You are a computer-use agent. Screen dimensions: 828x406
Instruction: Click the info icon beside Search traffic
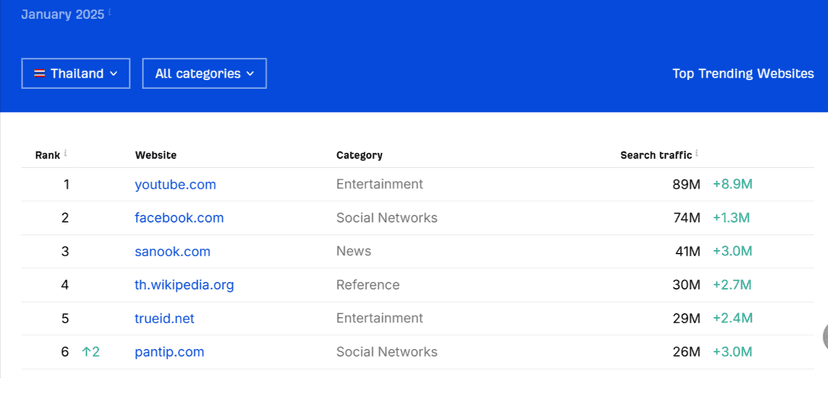697,153
